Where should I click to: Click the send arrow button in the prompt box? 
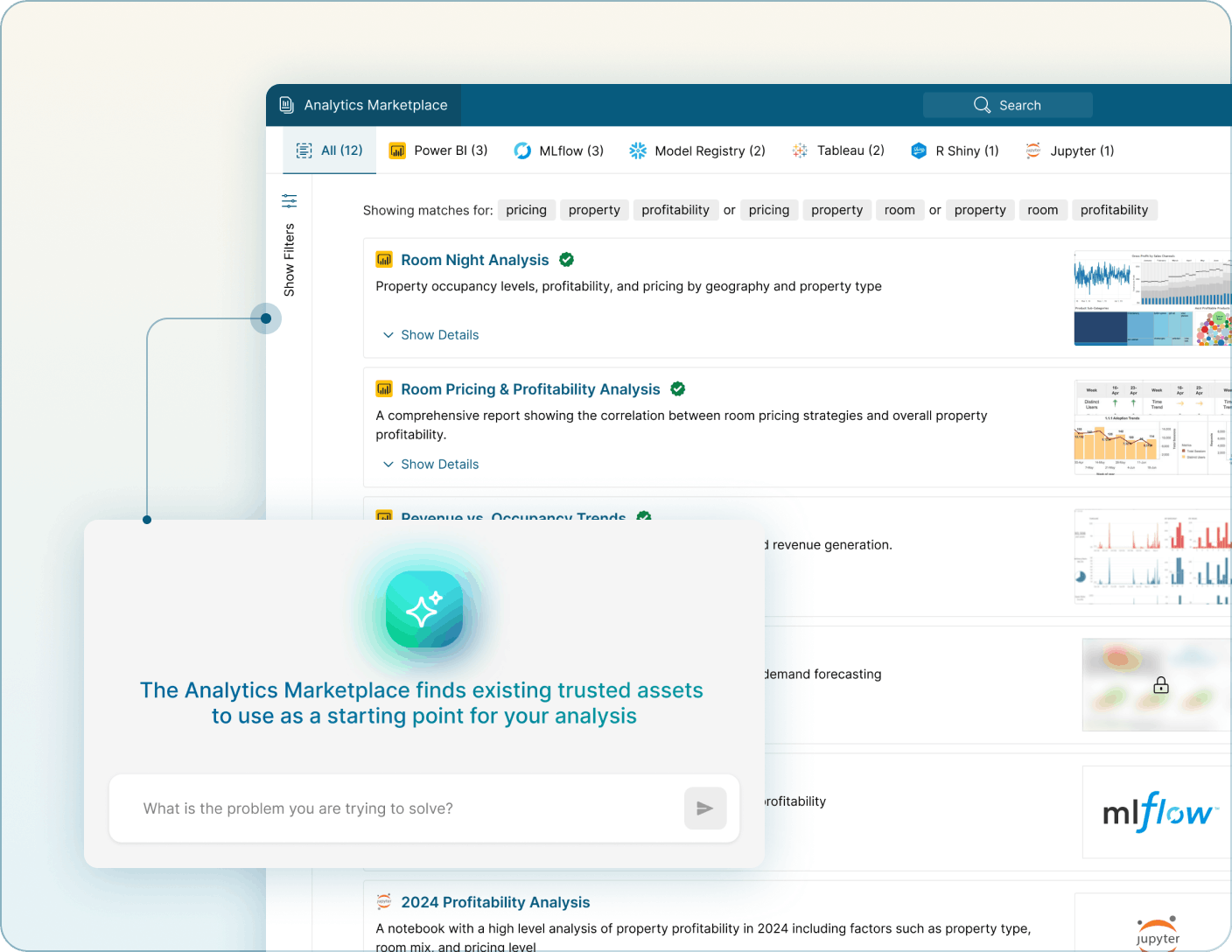pyautogui.click(x=705, y=808)
